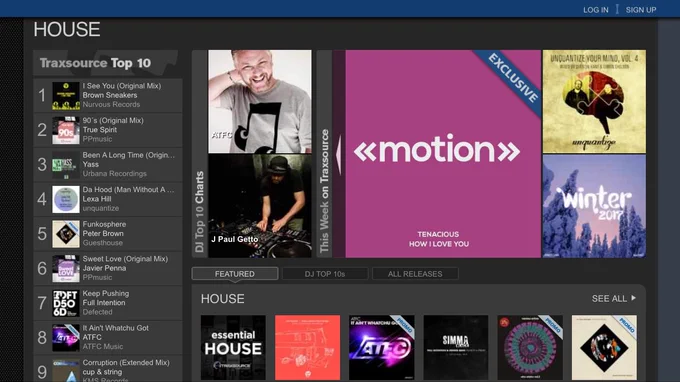Open artist cup & string

pos(102,372)
